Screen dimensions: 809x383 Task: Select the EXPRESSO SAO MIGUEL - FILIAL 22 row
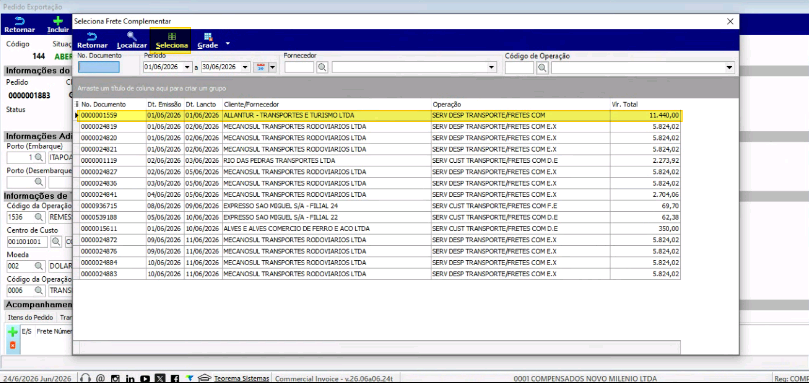tap(379, 217)
